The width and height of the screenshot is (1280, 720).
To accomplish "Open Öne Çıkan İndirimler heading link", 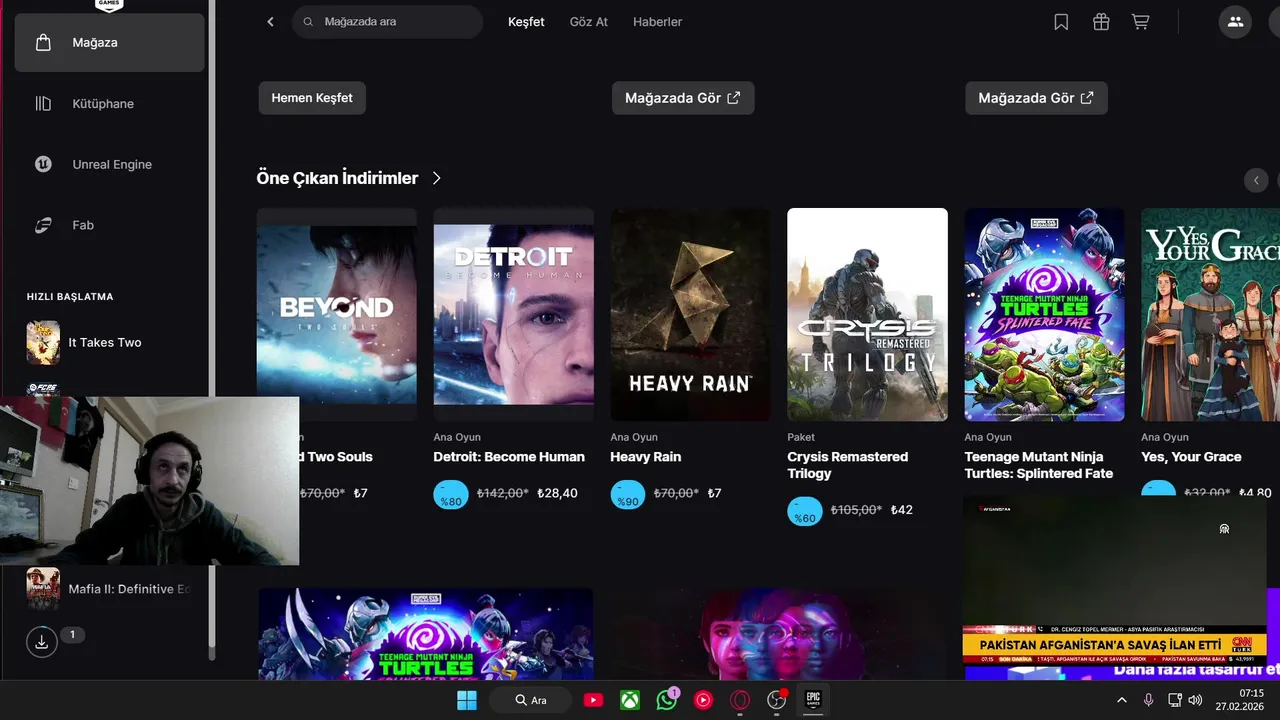I will [337, 178].
